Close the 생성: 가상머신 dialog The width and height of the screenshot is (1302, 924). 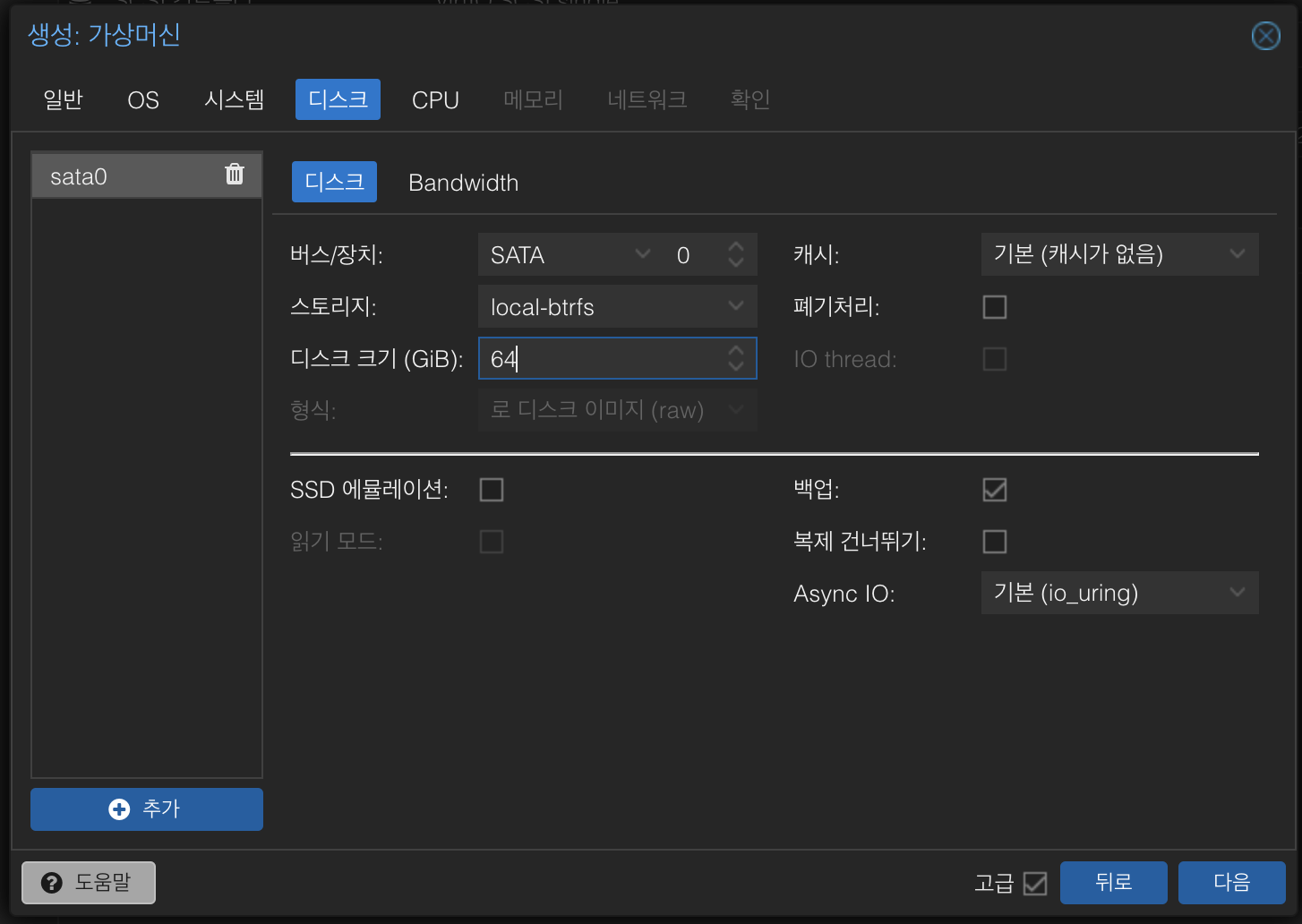coord(1265,36)
